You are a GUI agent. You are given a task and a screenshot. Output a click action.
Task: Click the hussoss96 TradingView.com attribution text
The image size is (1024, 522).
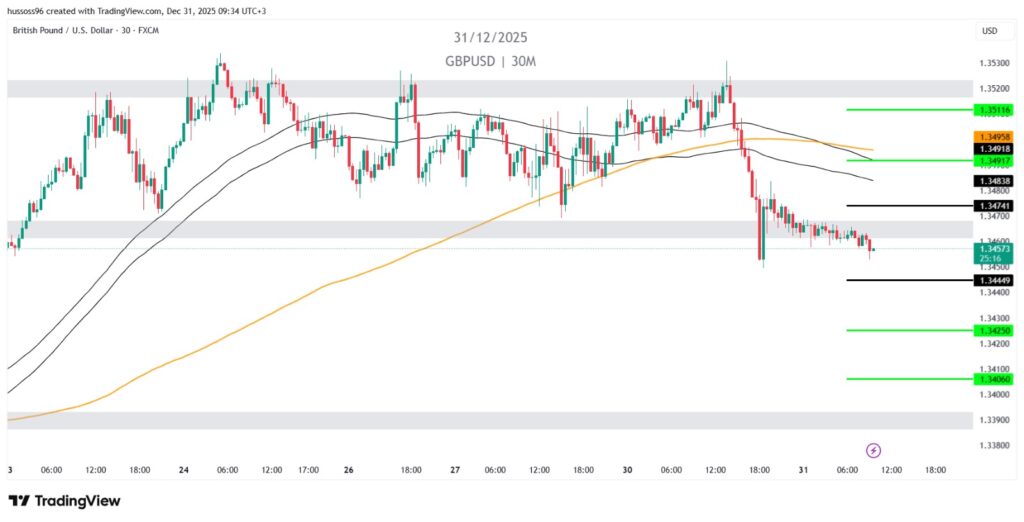coord(139,10)
